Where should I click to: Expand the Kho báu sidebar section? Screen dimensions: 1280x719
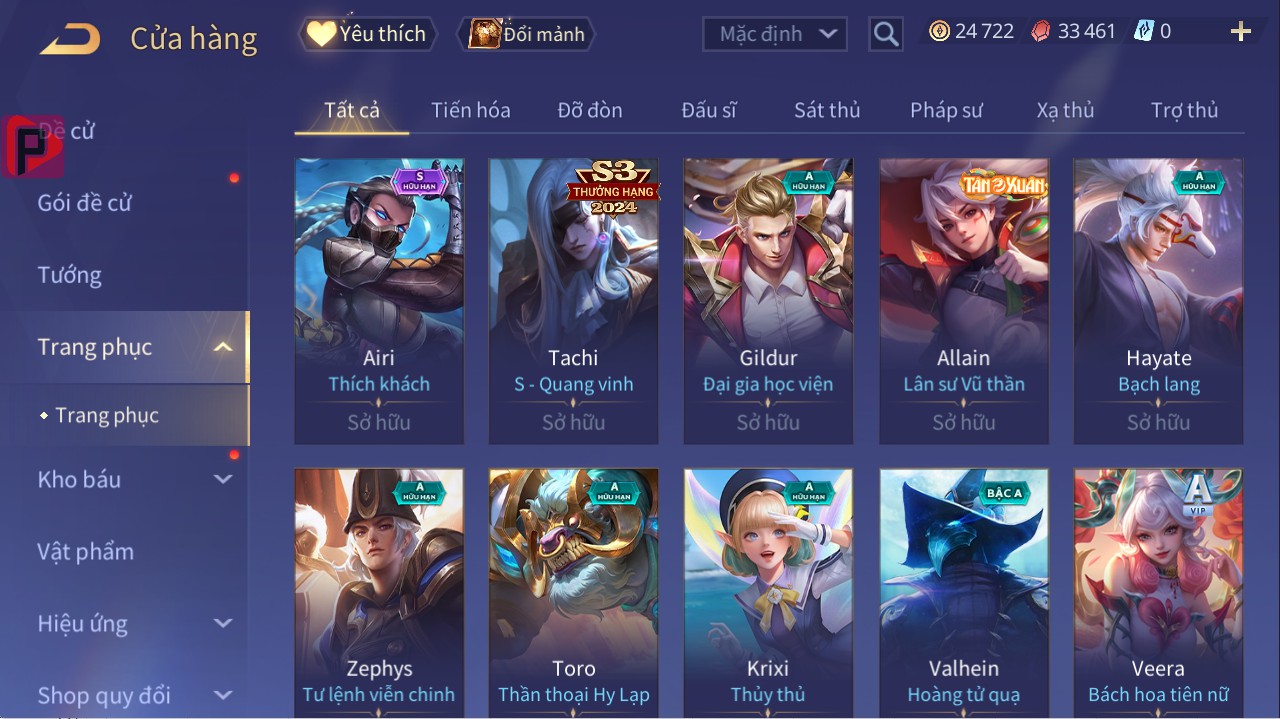(x=223, y=480)
